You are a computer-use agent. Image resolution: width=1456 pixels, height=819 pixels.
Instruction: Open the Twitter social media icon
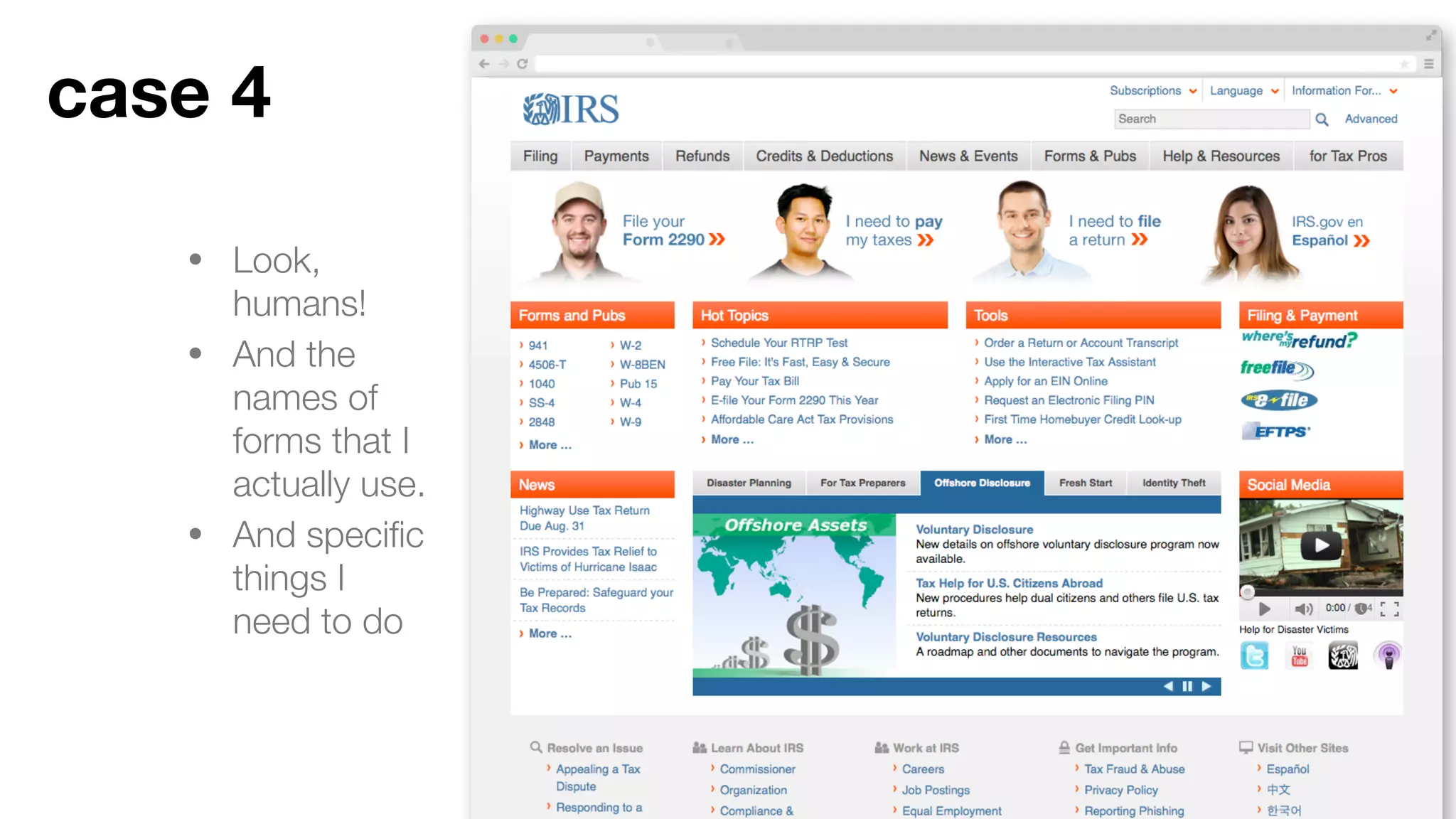1254,655
